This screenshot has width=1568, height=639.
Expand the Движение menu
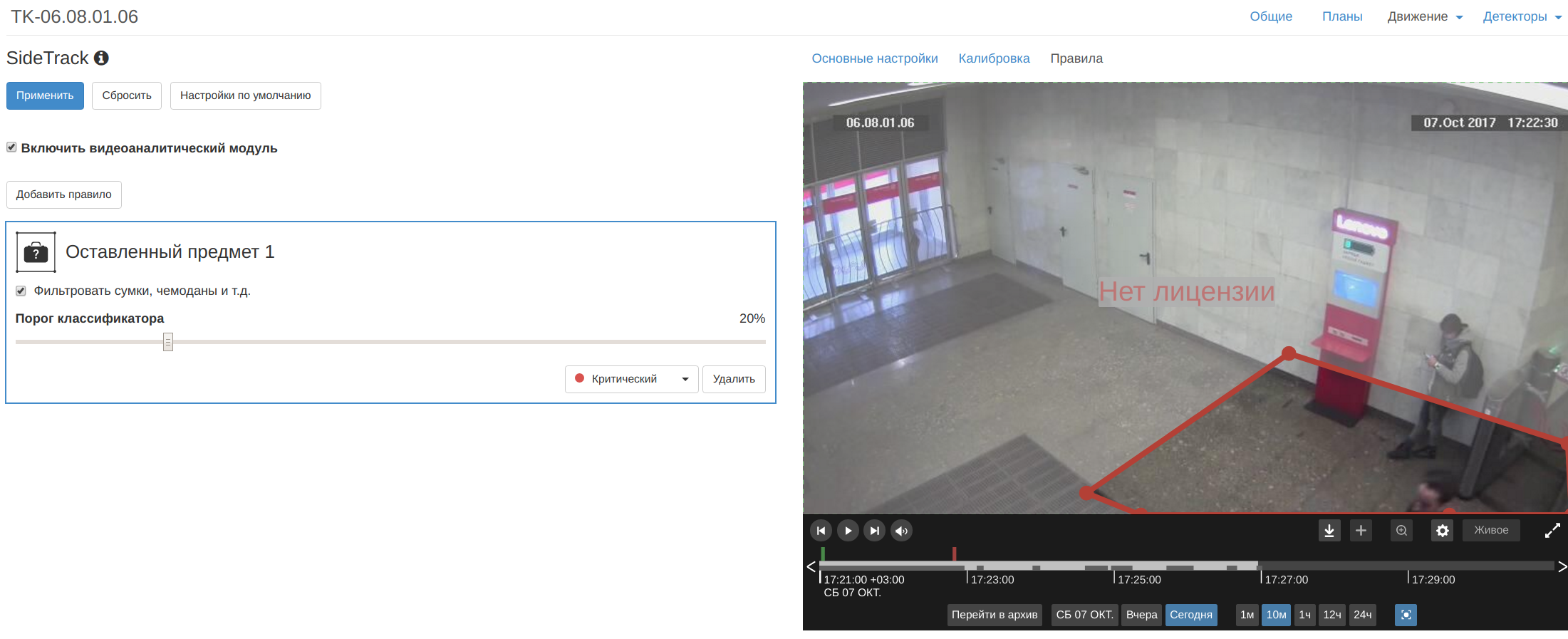[1425, 16]
